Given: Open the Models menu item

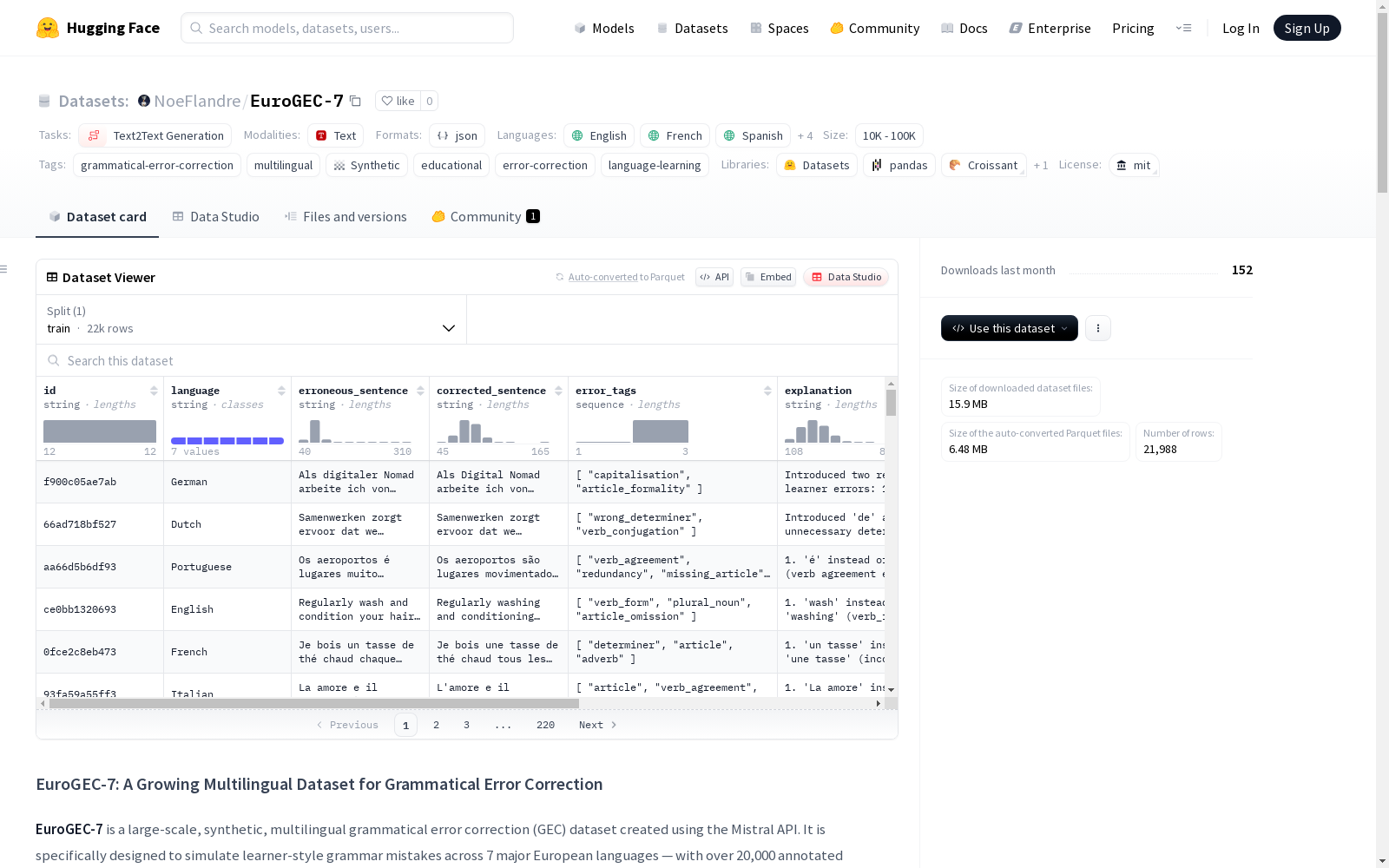Looking at the screenshot, I should [x=604, y=28].
